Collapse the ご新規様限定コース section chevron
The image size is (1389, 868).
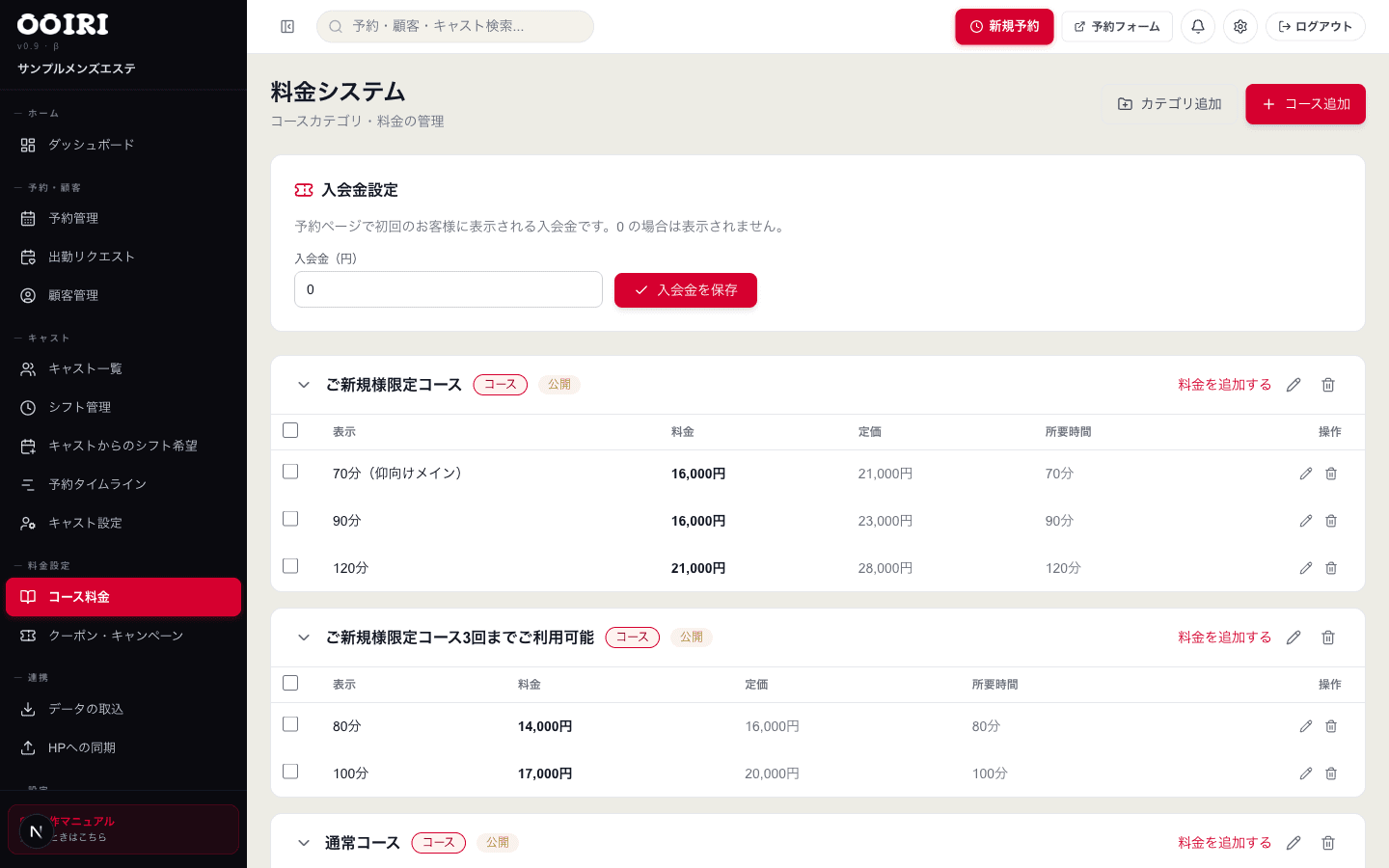pos(304,385)
